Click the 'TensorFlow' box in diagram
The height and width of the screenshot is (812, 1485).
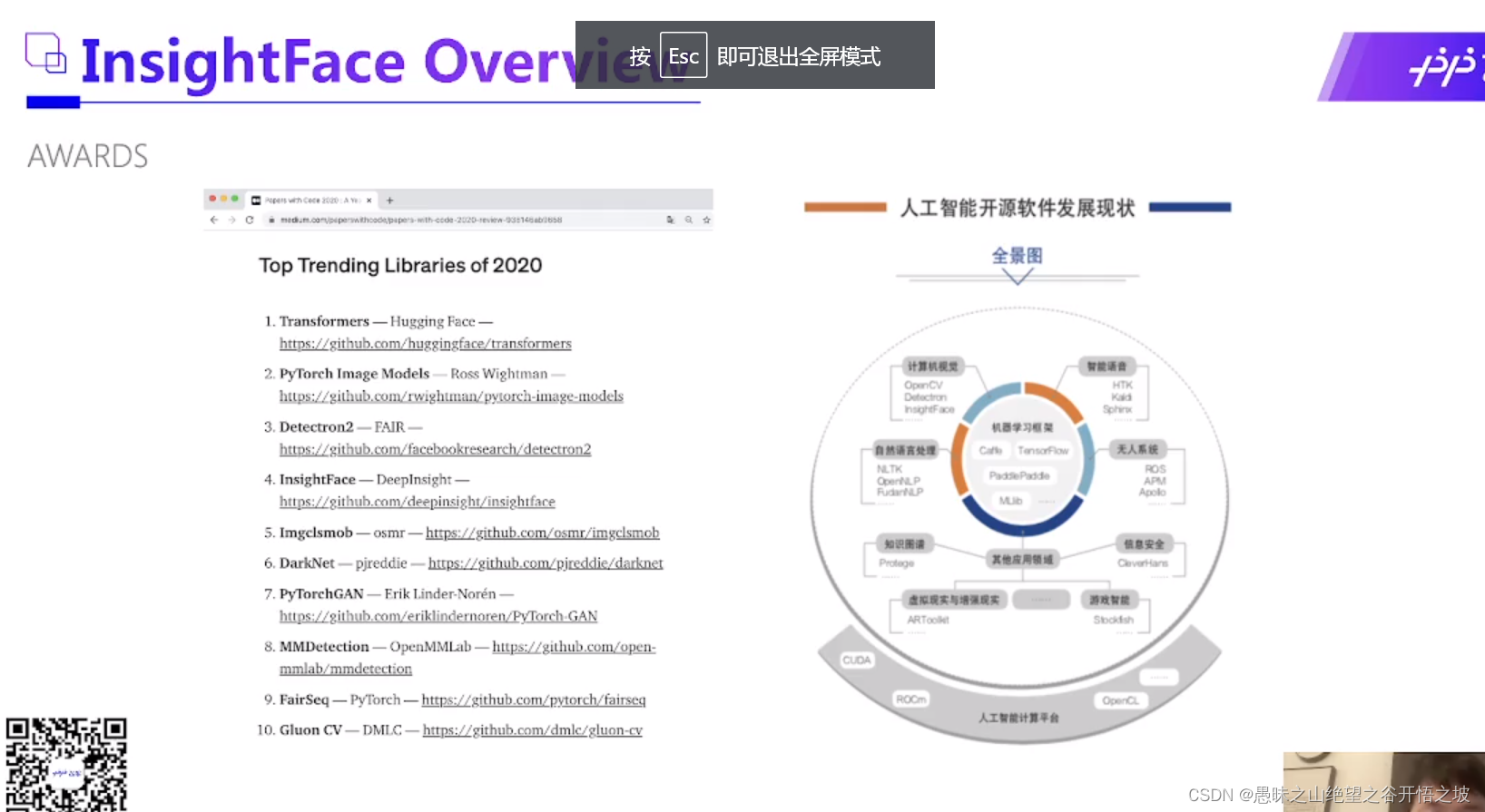tap(1043, 451)
